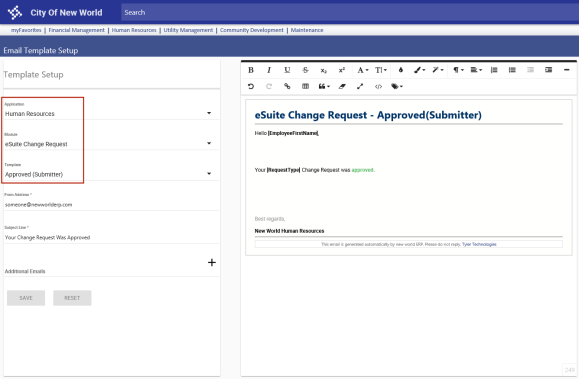Click the green 'approved' word in editor
The image size is (579, 379).
point(363,170)
